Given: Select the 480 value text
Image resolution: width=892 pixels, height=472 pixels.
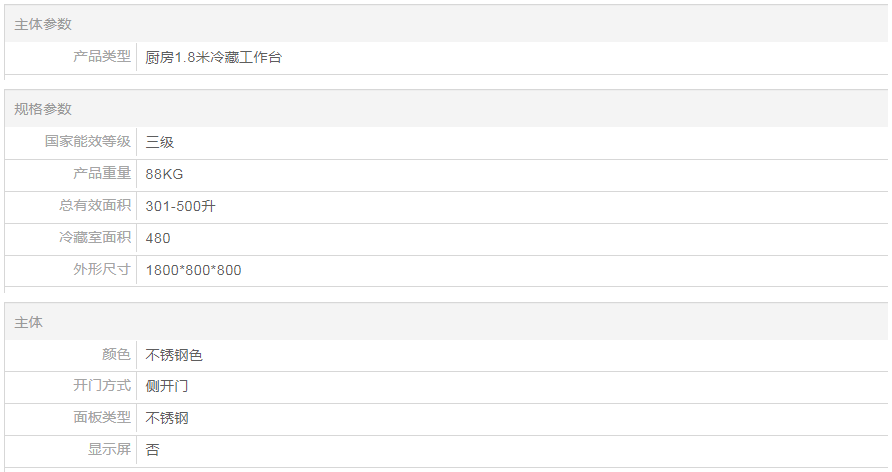Looking at the screenshot, I should pyautogui.click(x=158, y=238).
